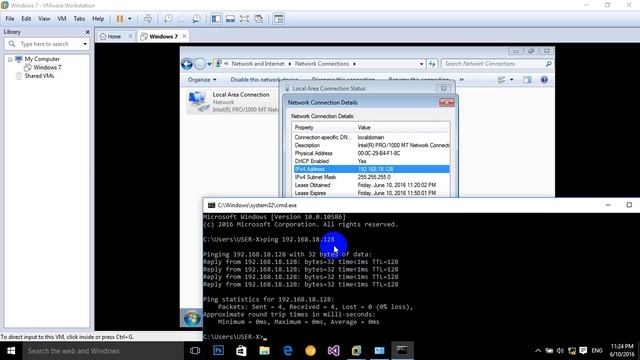Collapse the My Computer tree node

coord(10,59)
